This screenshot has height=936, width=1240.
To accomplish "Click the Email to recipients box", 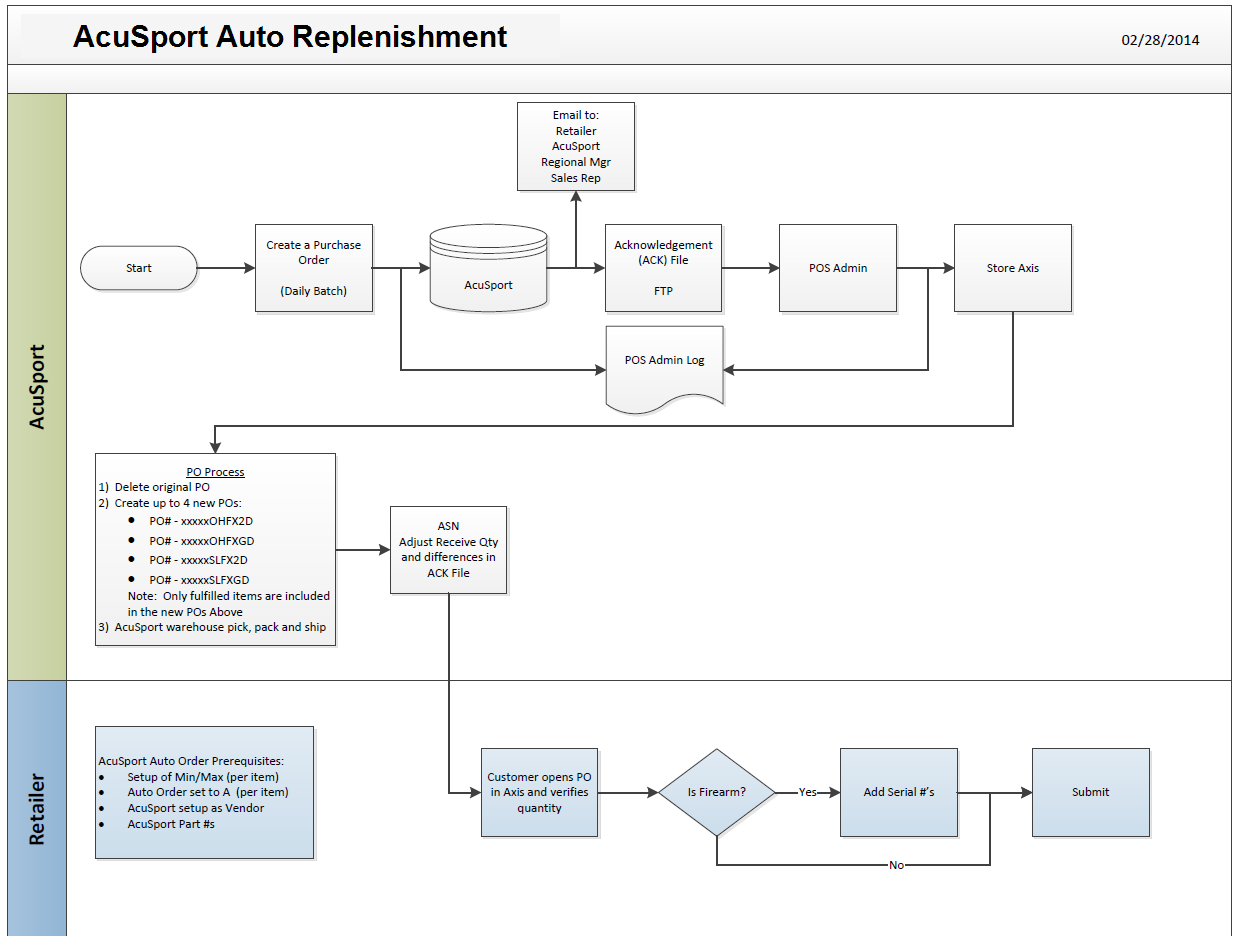I will coord(576,146).
